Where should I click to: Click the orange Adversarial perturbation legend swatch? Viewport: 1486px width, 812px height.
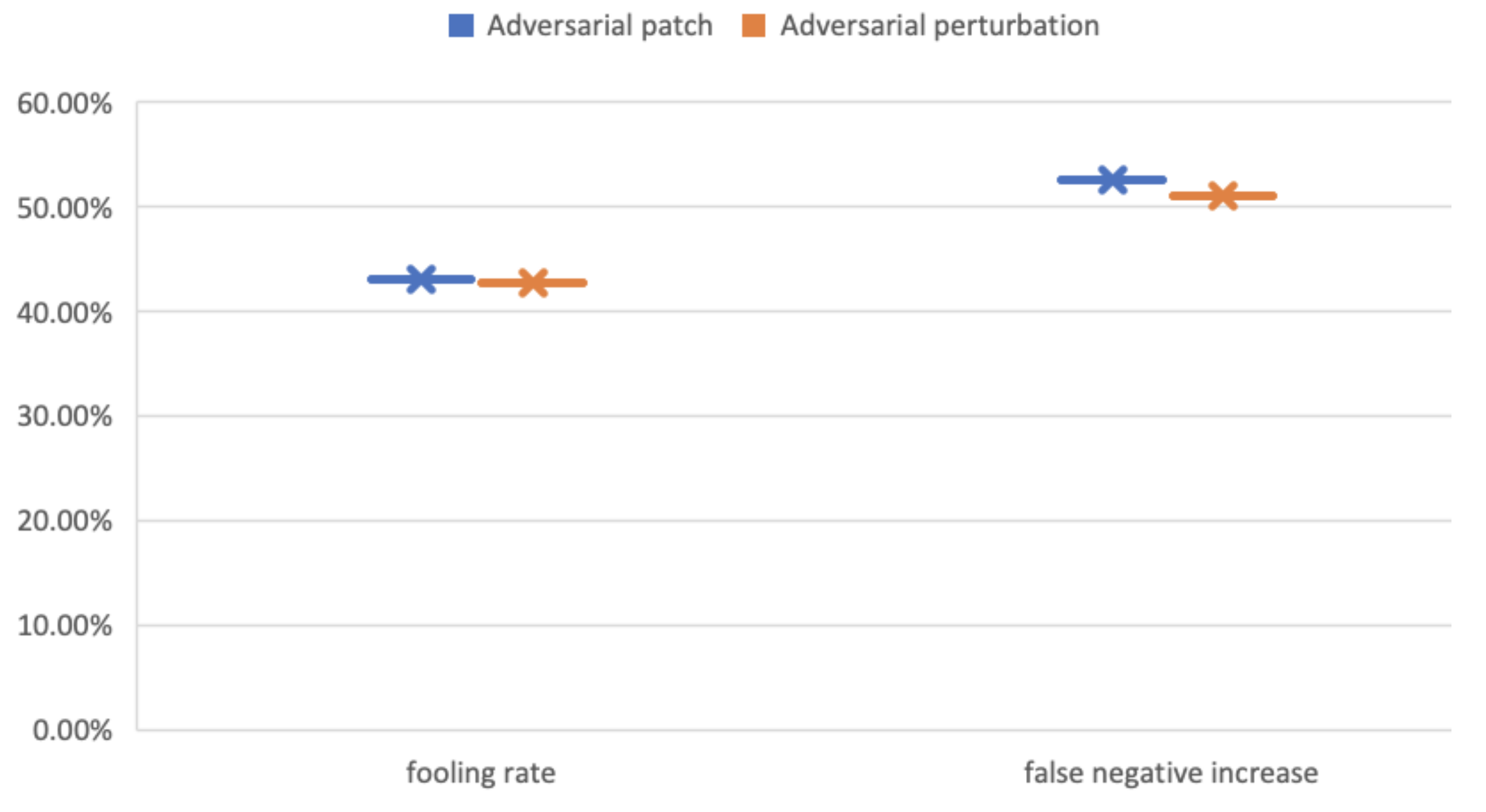point(753,26)
